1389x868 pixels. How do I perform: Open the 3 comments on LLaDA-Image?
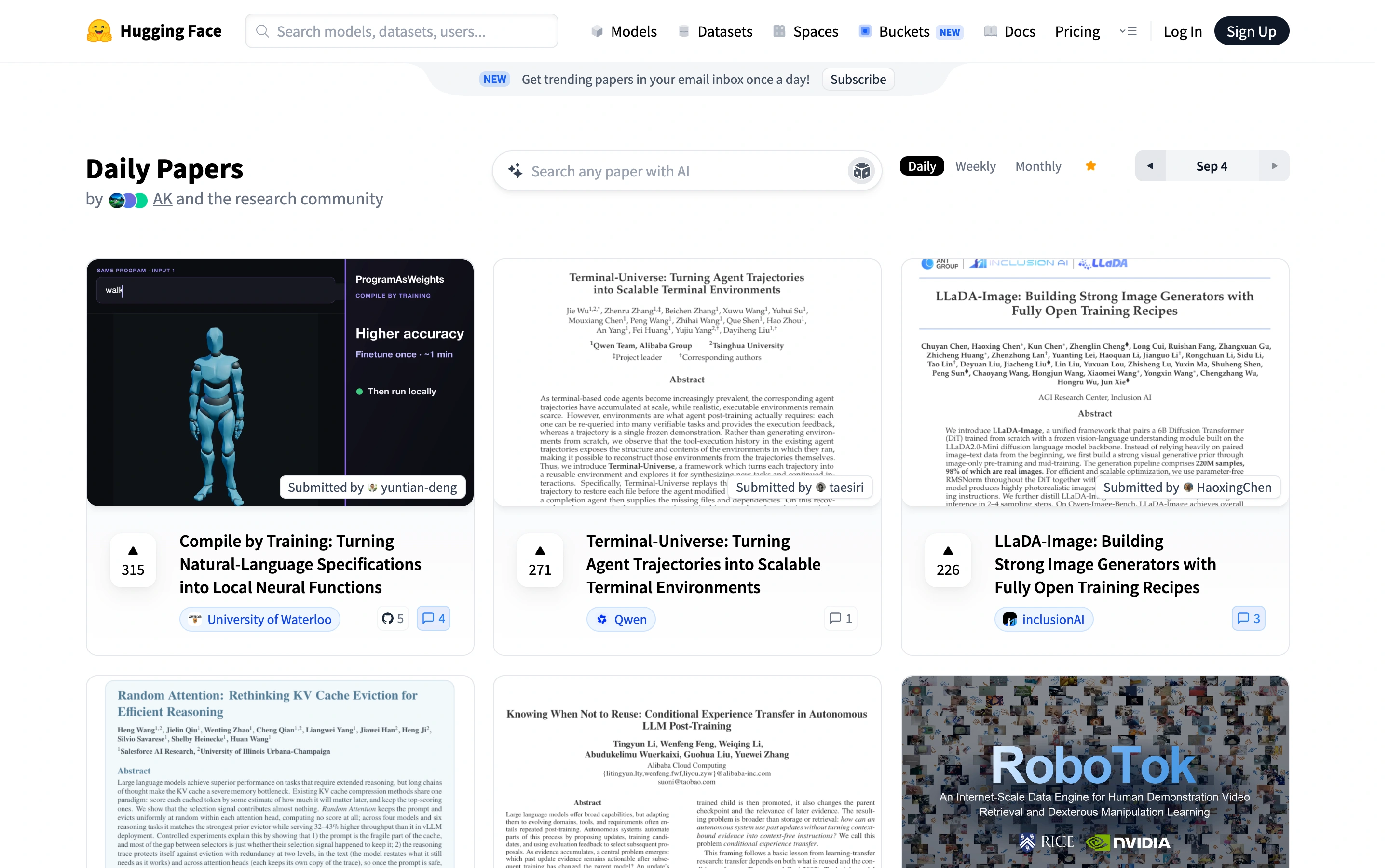click(1248, 619)
